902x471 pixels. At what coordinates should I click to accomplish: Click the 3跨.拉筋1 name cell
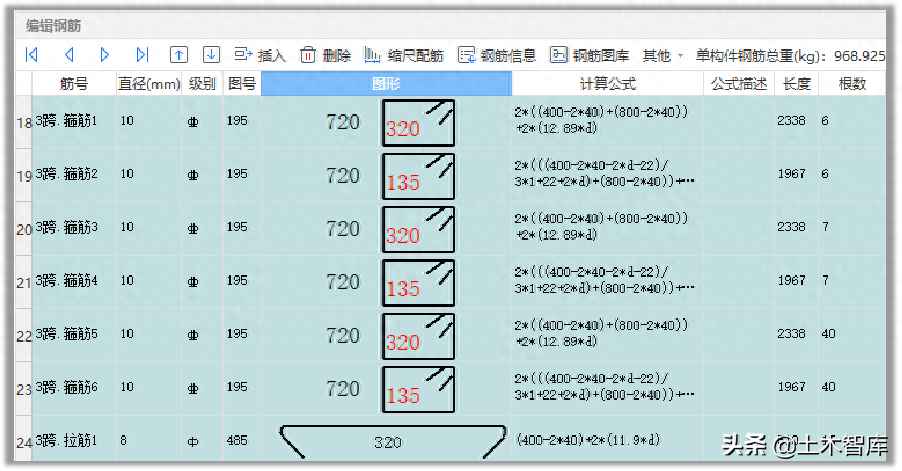74,441
